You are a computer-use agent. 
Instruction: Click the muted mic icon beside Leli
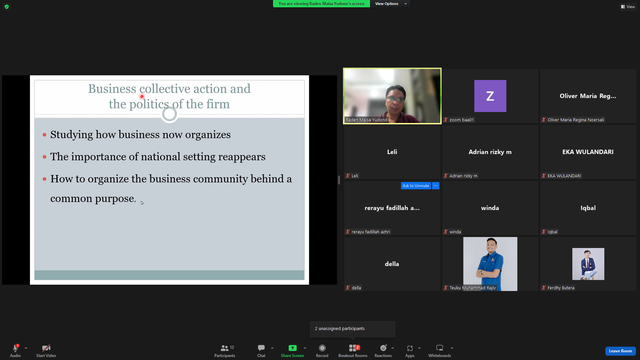point(348,176)
